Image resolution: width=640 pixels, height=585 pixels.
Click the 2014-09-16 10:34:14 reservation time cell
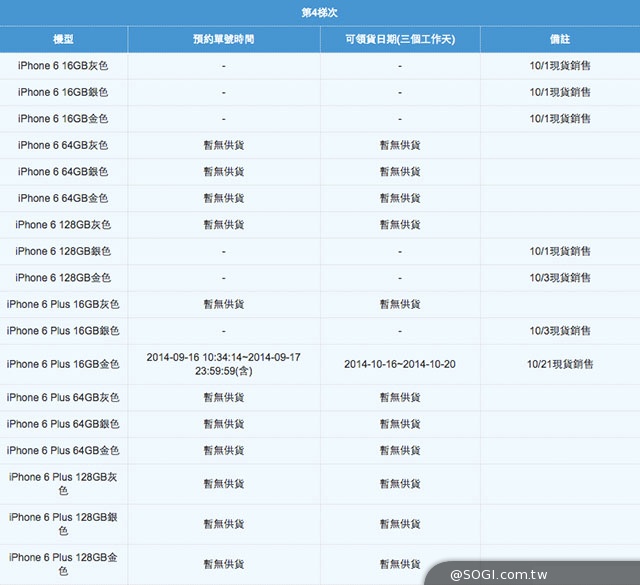pos(224,364)
